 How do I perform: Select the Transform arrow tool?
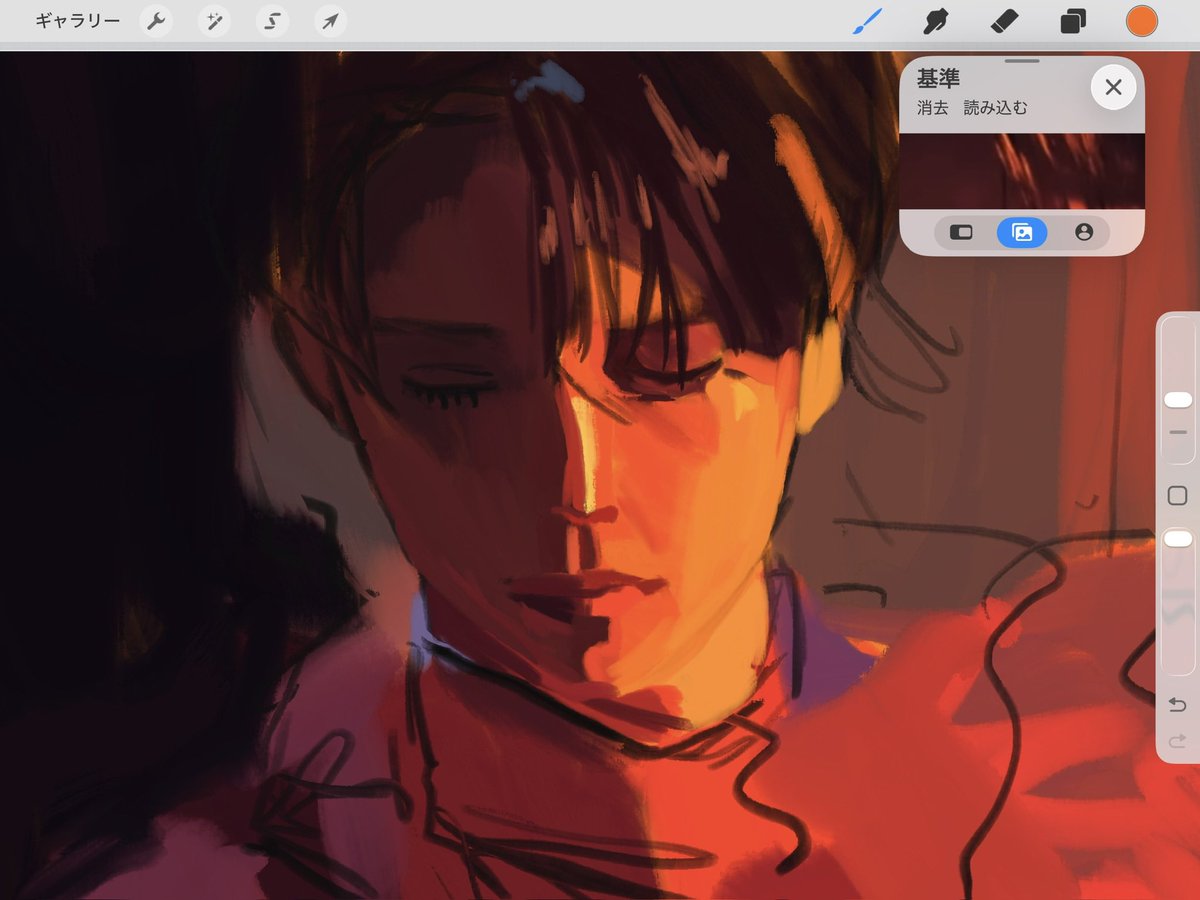tap(330, 21)
